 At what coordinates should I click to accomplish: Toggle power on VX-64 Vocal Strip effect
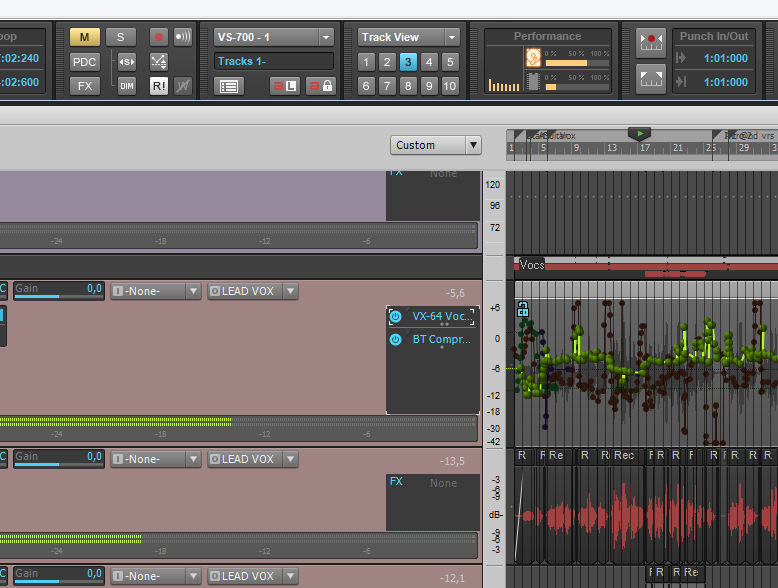(396, 316)
